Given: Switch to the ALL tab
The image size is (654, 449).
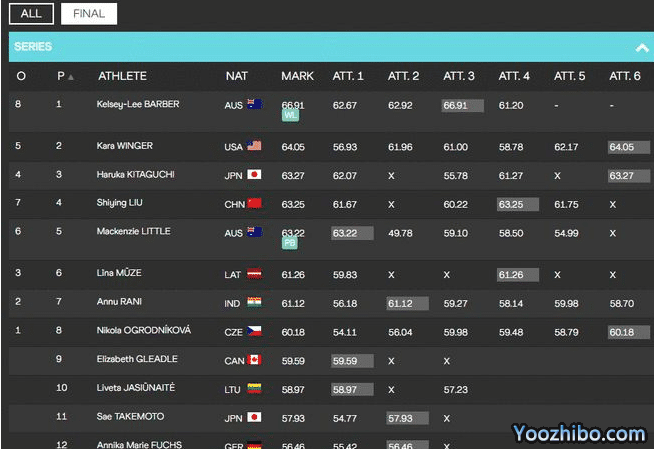Looking at the screenshot, I should pyautogui.click(x=30, y=14).
